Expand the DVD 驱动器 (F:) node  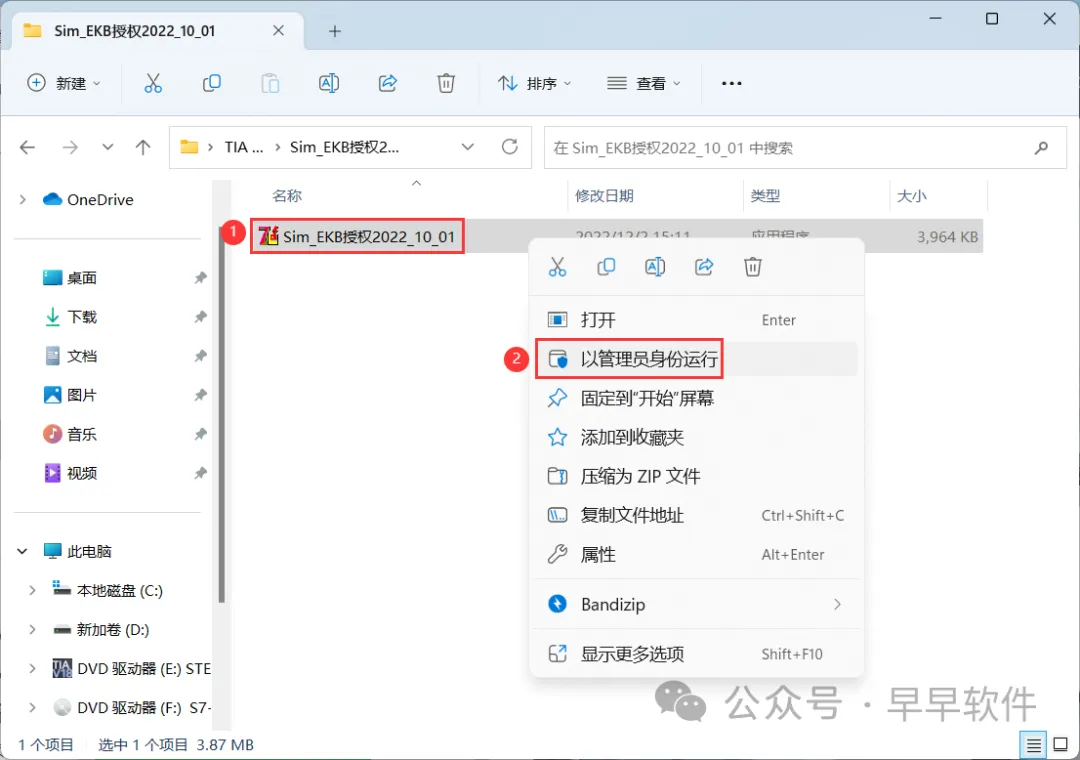(32, 708)
